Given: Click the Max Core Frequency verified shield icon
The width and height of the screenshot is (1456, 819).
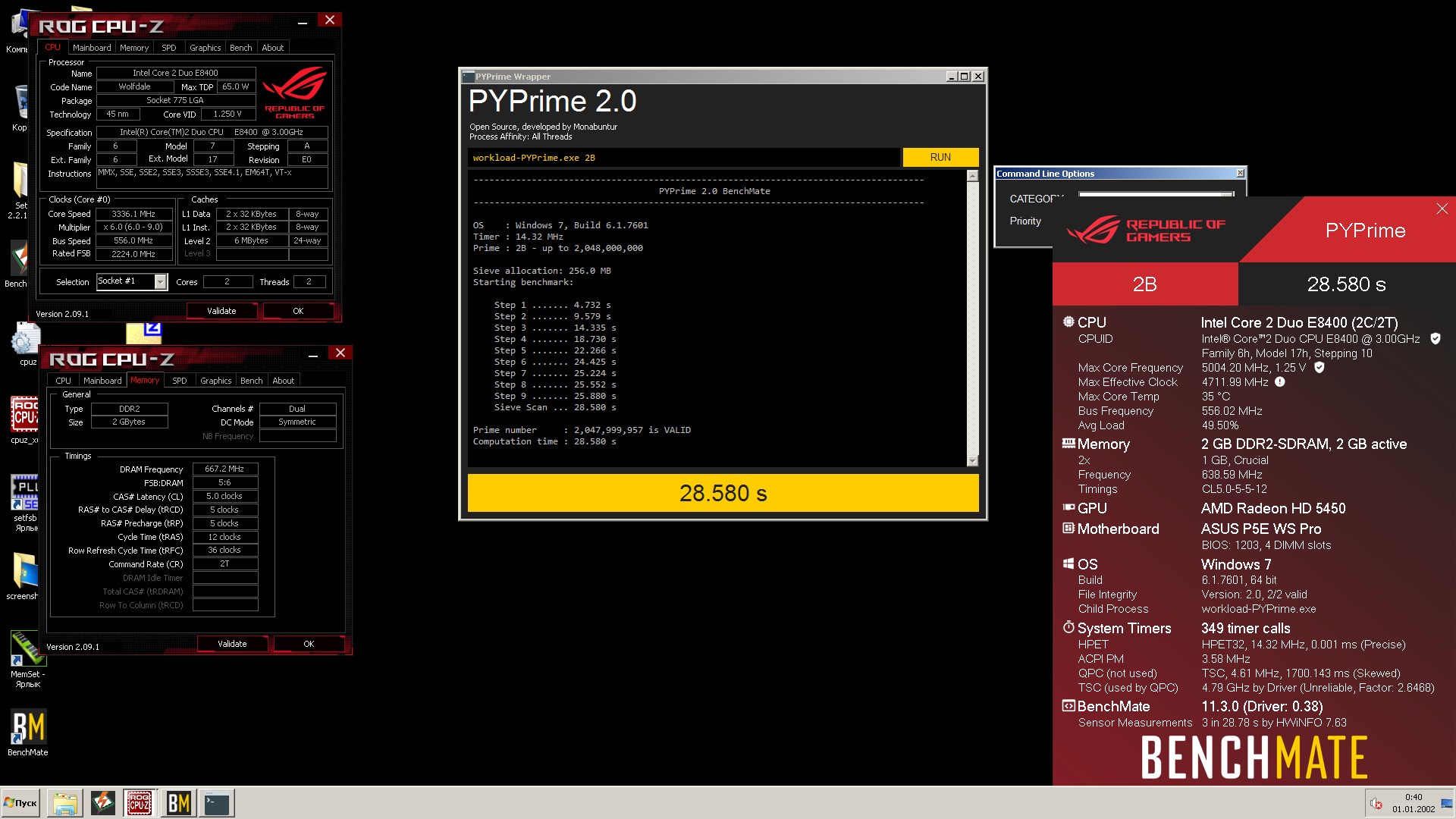Looking at the screenshot, I should point(1319,368).
